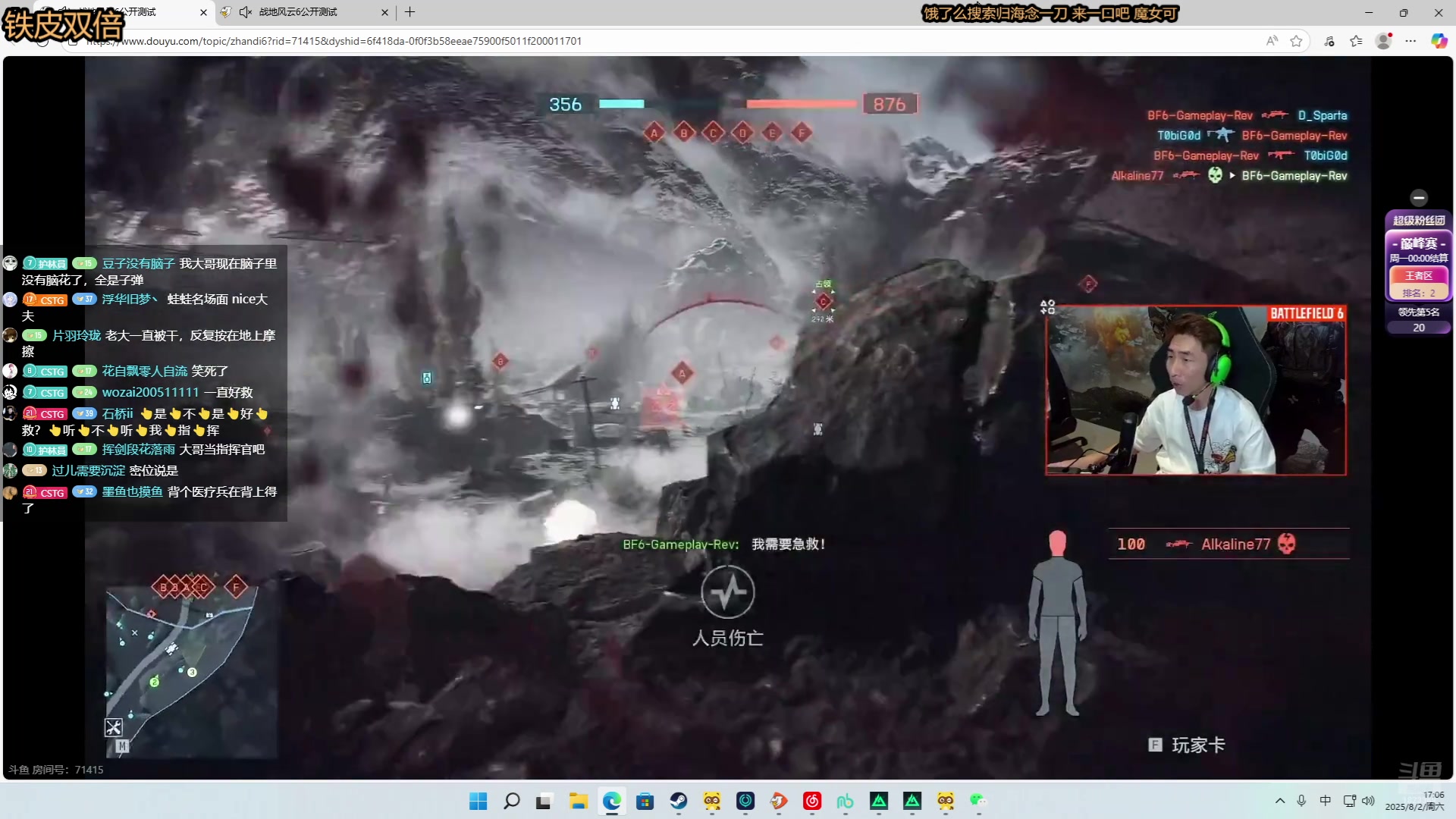
Task: Click the 领先第5名 label
Action: [x=1419, y=312]
